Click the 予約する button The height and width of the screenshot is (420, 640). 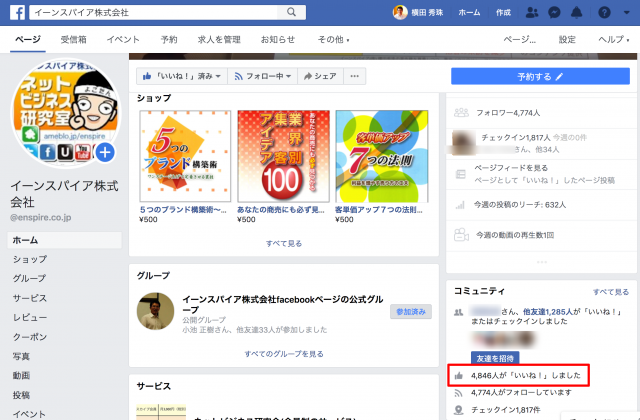click(x=540, y=76)
